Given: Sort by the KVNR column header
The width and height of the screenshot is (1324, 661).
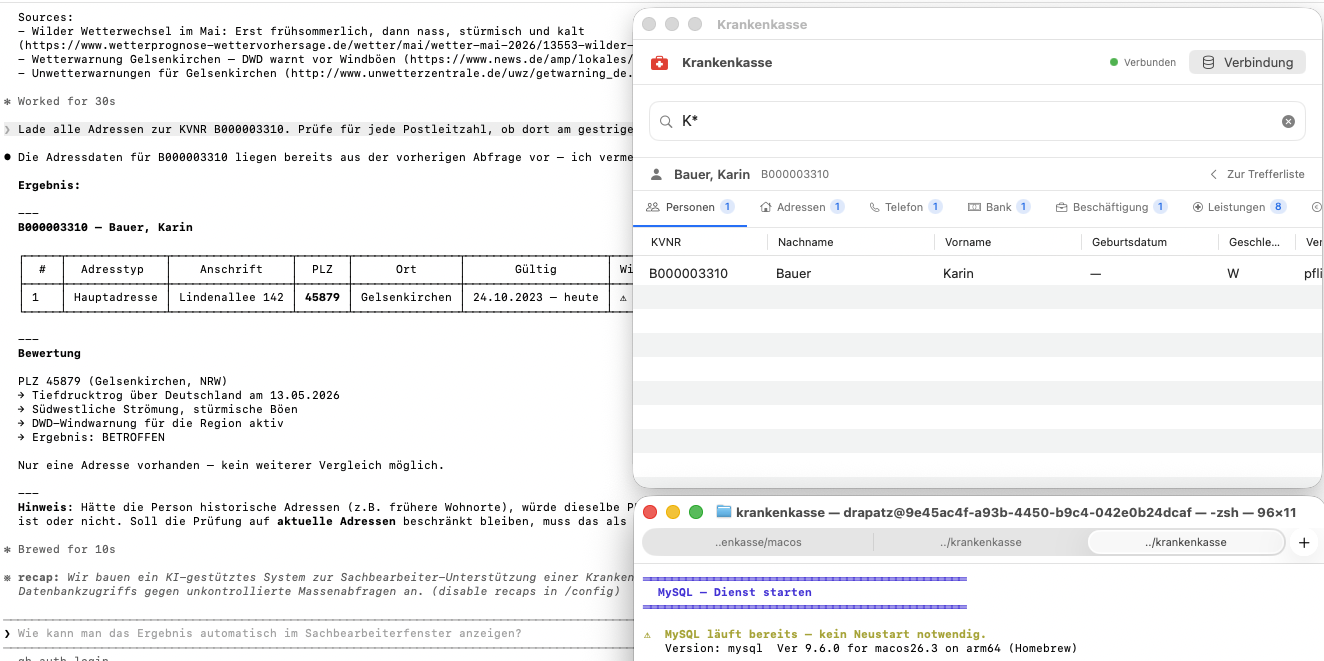Looking at the screenshot, I should [666, 242].
